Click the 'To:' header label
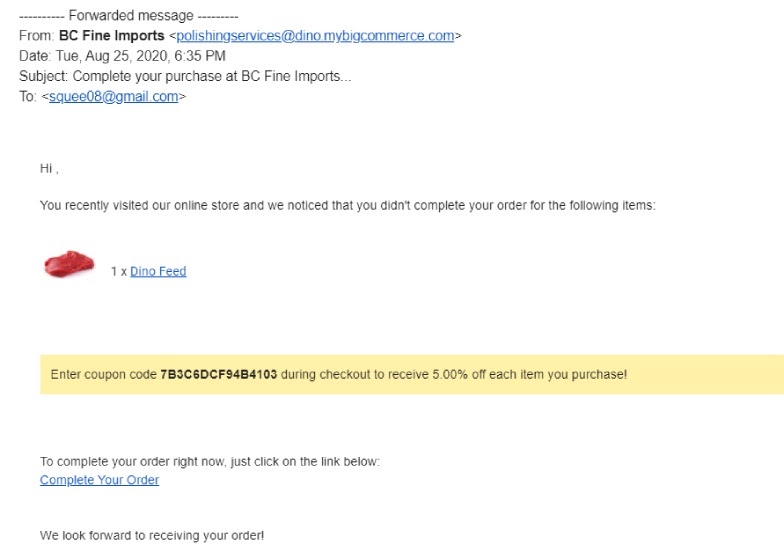The height and width of the screenshot is (552, 784). [x=28, y=97]
